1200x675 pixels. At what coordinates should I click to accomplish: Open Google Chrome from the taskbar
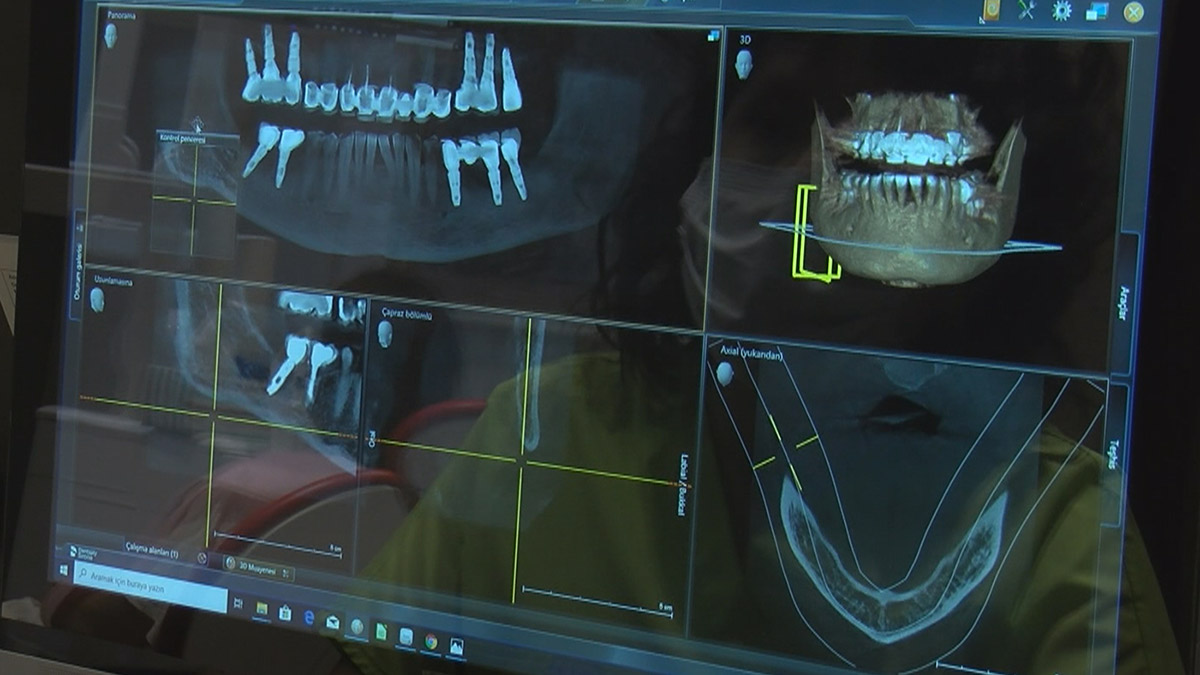tap(431, 640)
